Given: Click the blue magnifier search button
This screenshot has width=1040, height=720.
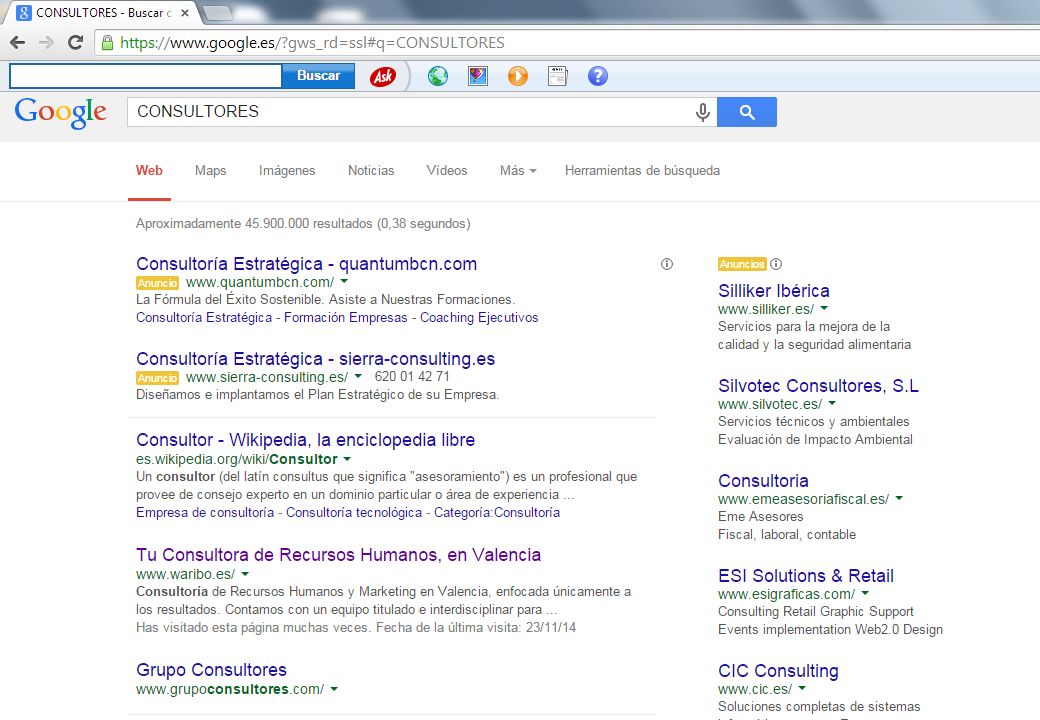Looking at the screenshot, I should tap(747, 112).
